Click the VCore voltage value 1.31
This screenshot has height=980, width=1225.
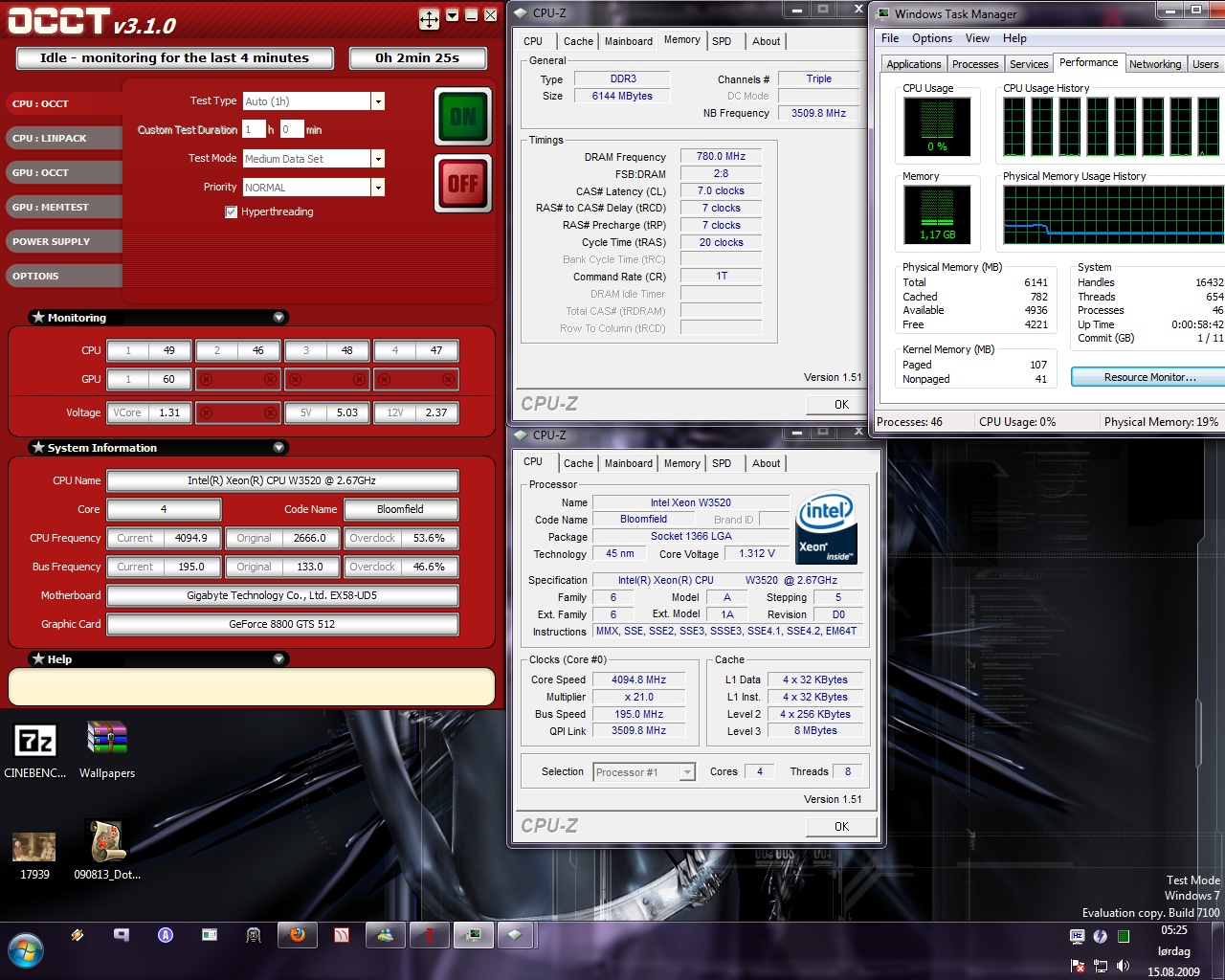tap(168, 412)
